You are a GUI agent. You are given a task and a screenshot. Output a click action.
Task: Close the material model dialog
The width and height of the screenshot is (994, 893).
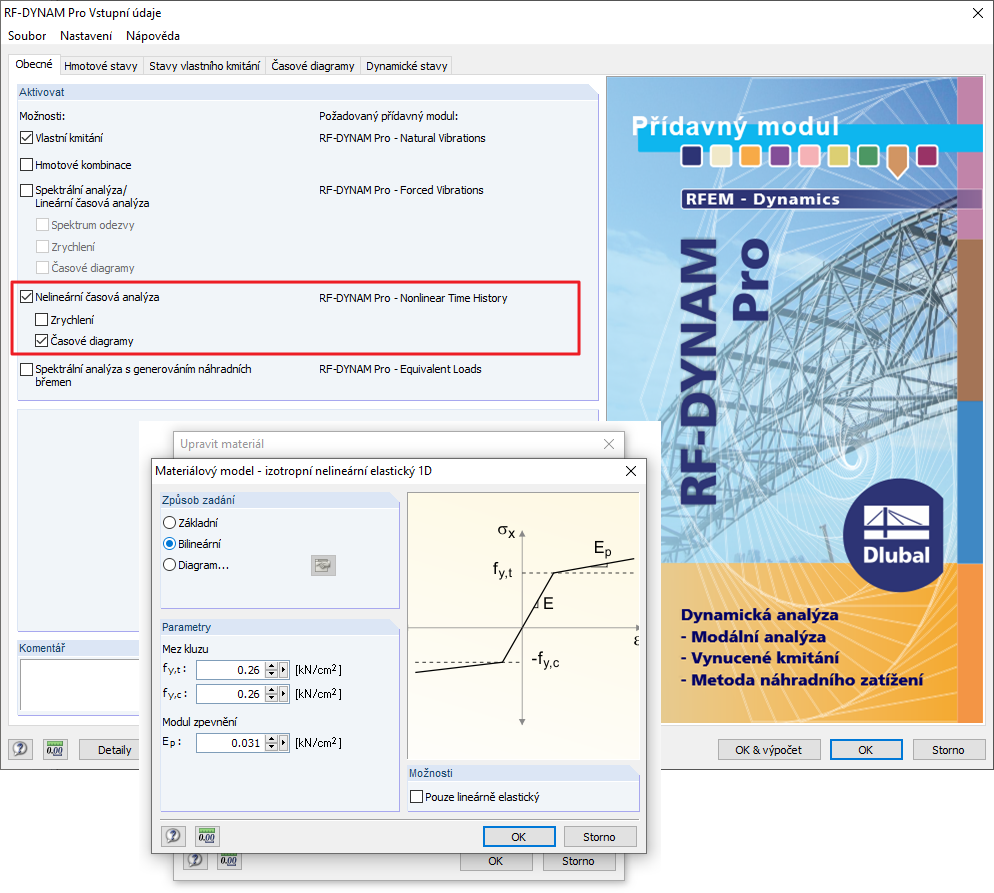631,471
